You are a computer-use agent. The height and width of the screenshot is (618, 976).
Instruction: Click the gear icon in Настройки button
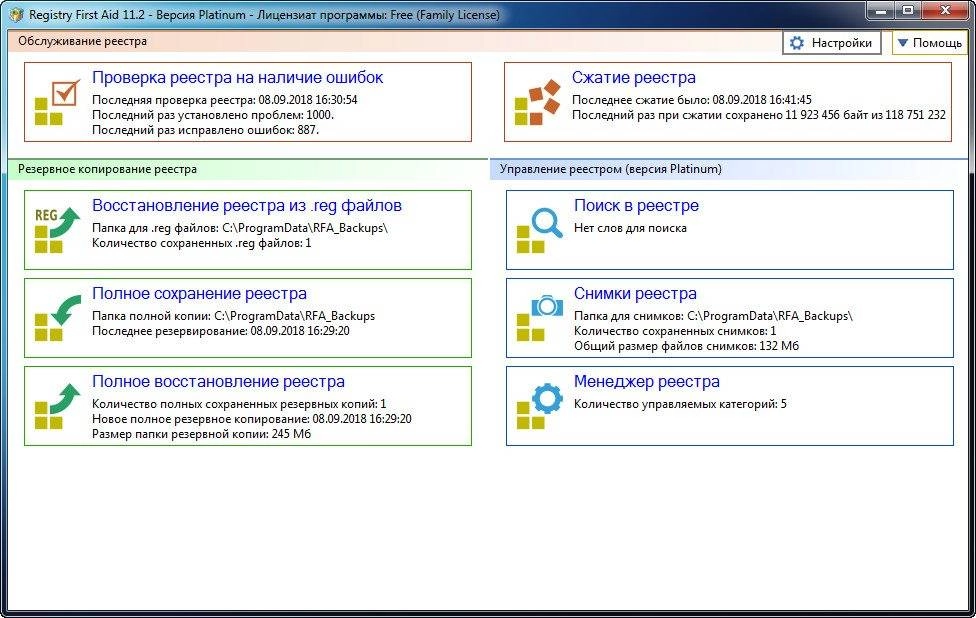point(797,43)
